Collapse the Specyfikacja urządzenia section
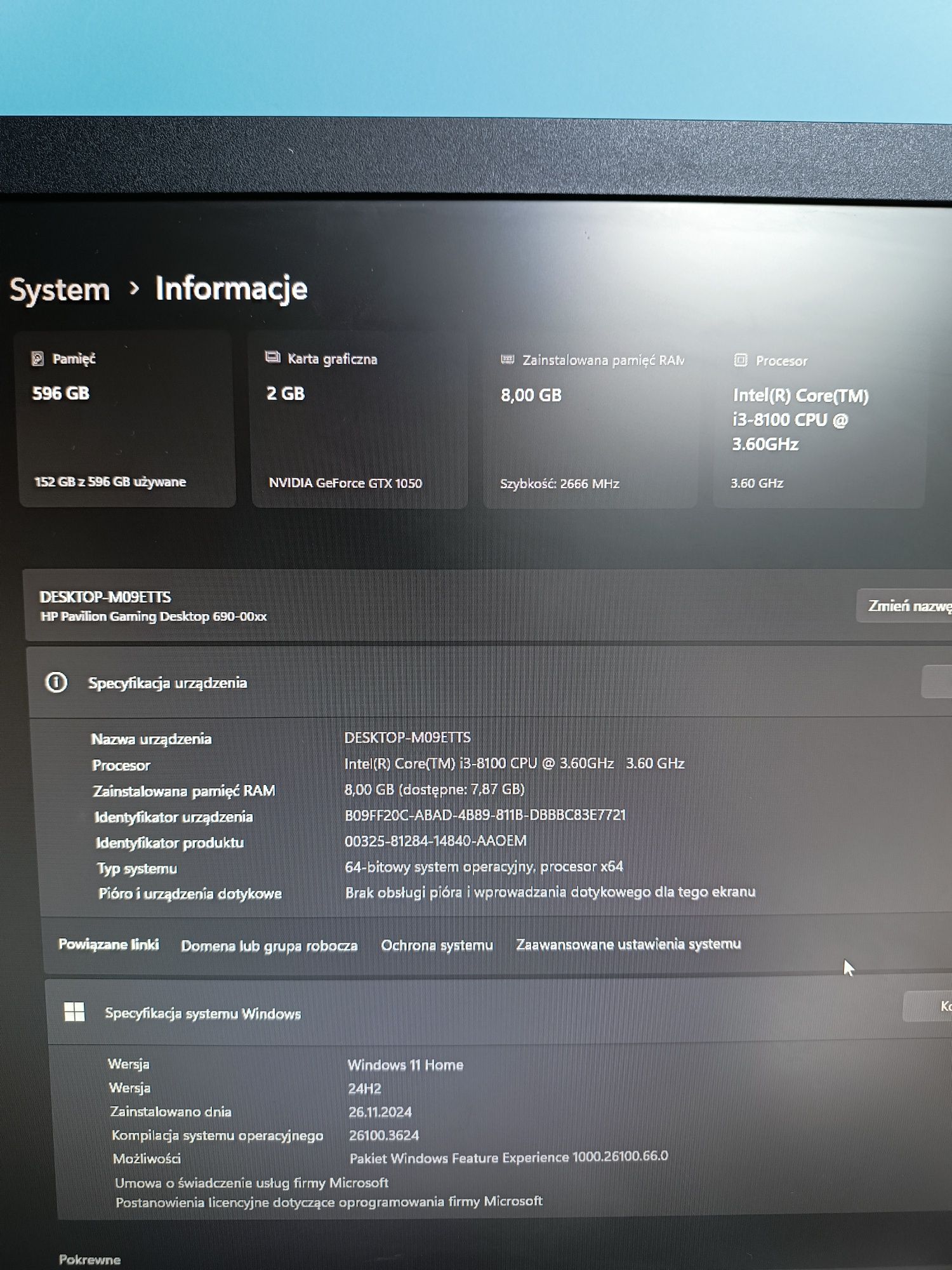 (489, 683)
